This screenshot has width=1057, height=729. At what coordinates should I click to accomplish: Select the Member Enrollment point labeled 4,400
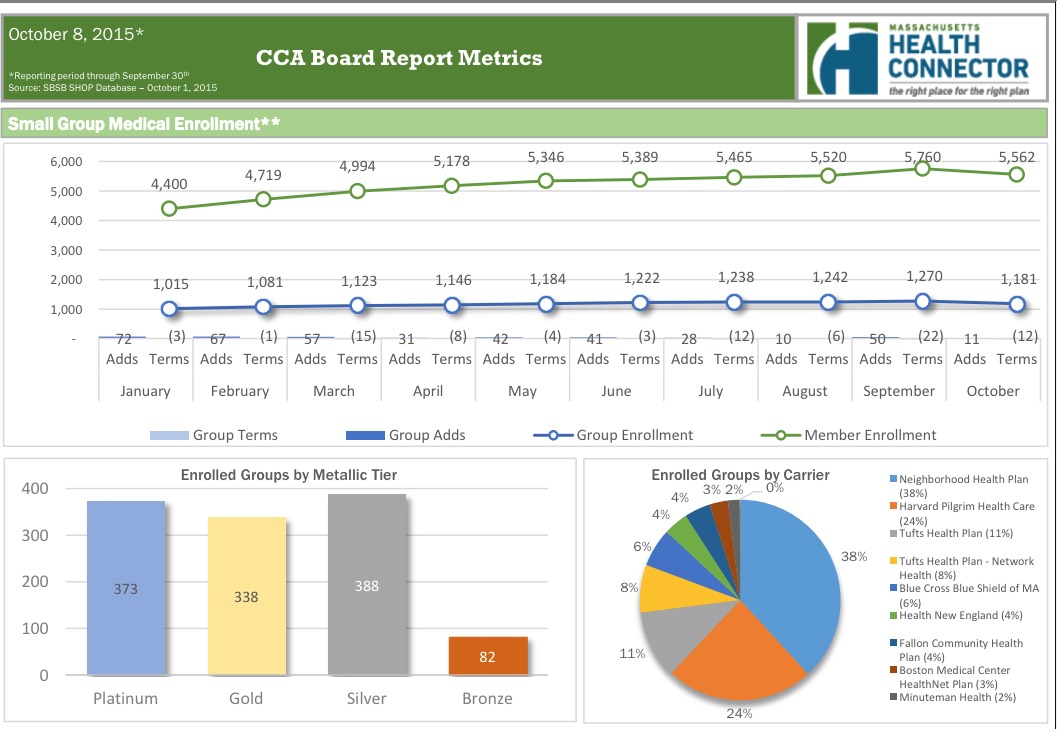[169, 208]
